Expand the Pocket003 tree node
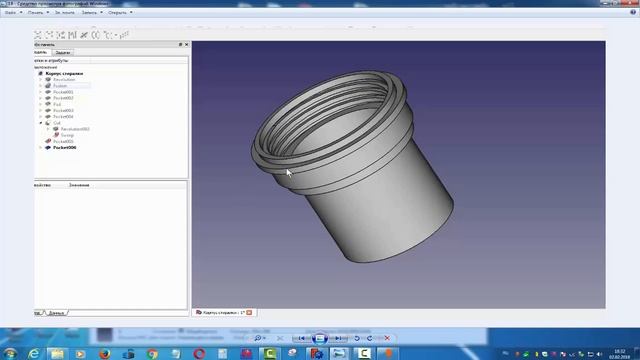Screen dimensions: 640x360 pos(40,111)
